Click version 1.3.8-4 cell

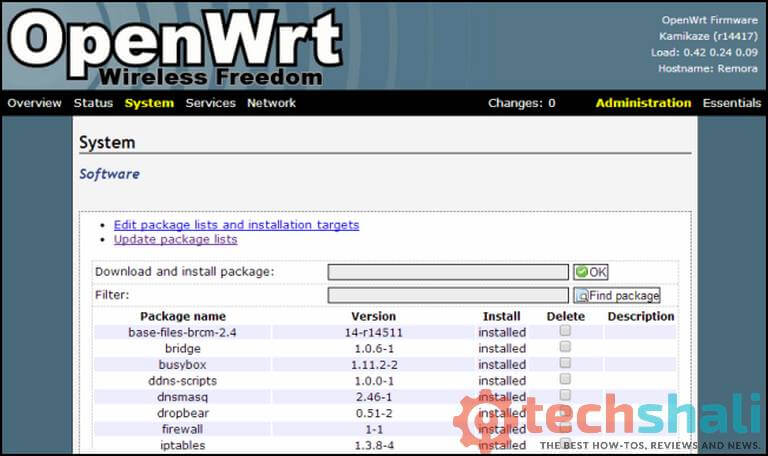(x=374, y=446)
